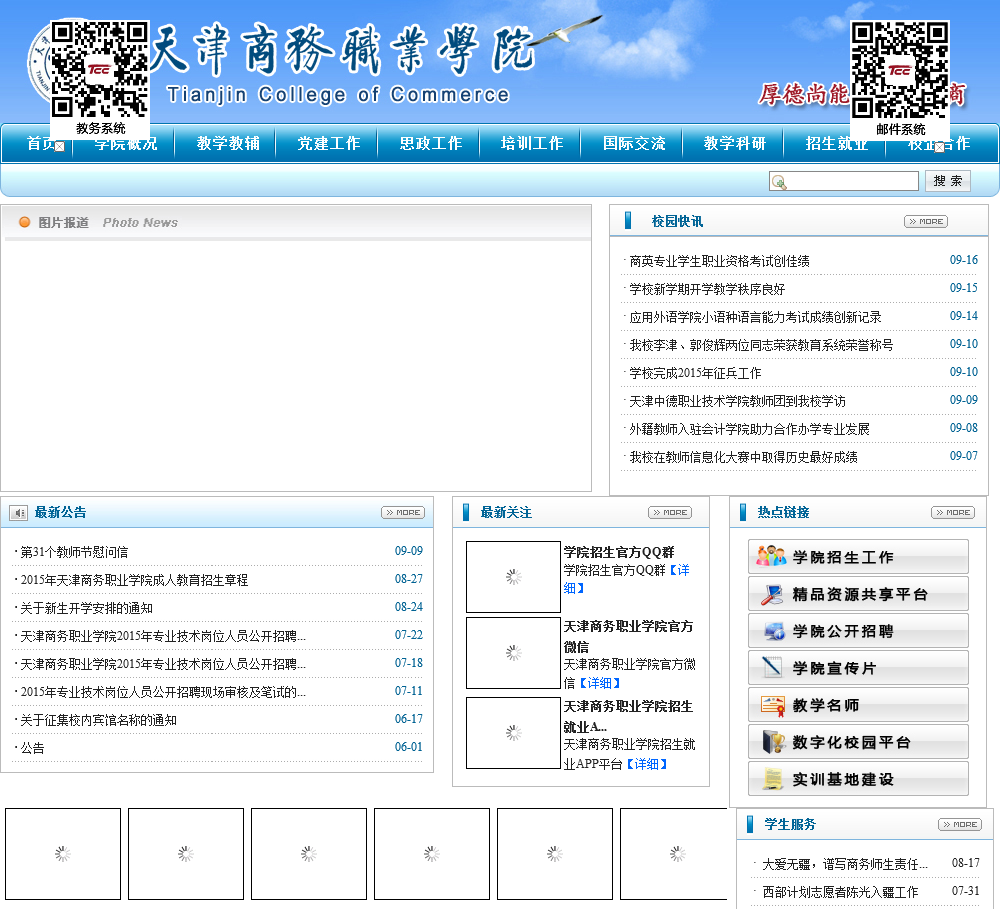The height and width of the screenshot is (909, 1000).
Task: Open news 天津中德职业技术学院教师团到我校学访
Action: click(x=737, y=401)
